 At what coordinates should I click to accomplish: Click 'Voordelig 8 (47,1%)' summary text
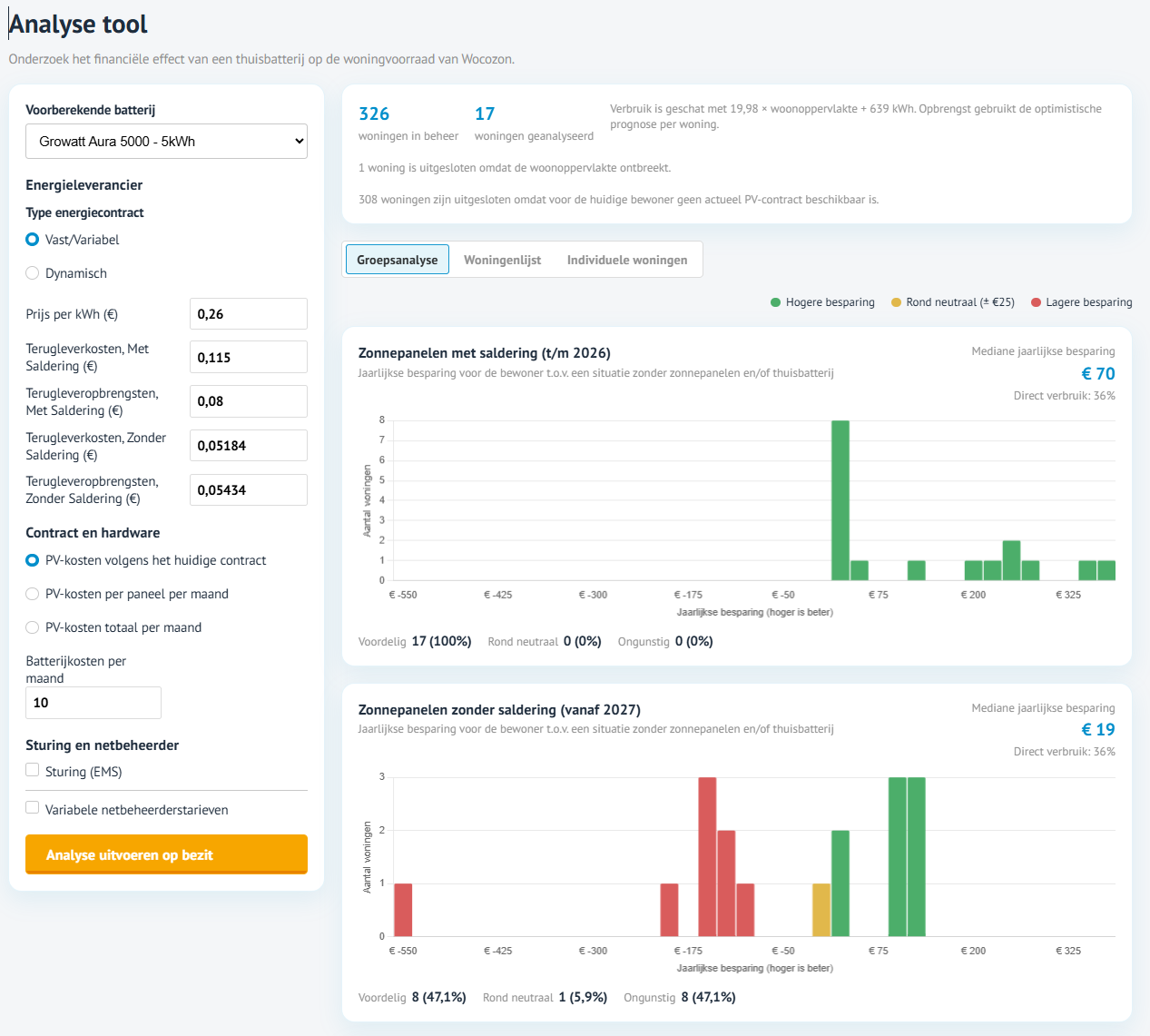click(412, 997)
